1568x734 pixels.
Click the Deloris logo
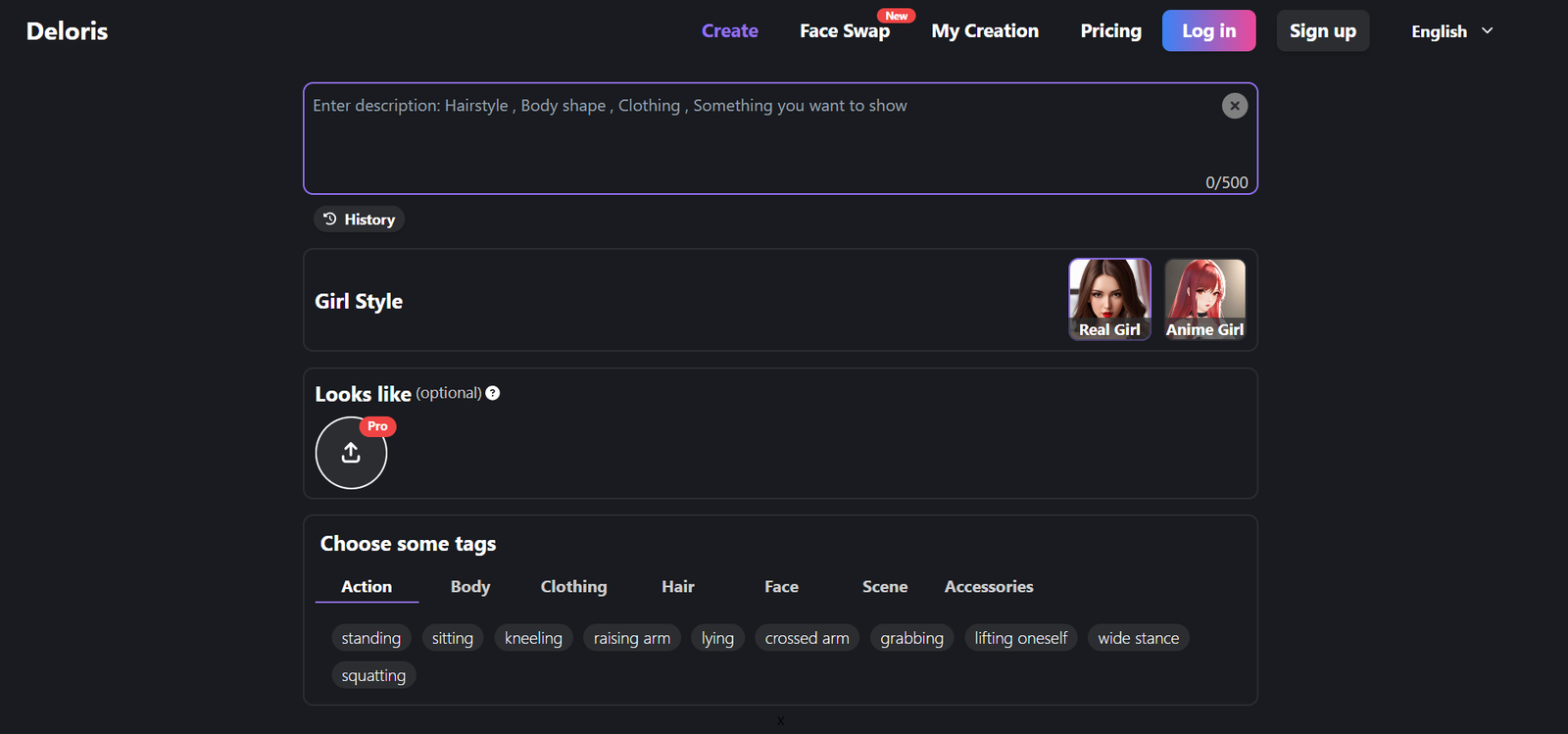67,31
